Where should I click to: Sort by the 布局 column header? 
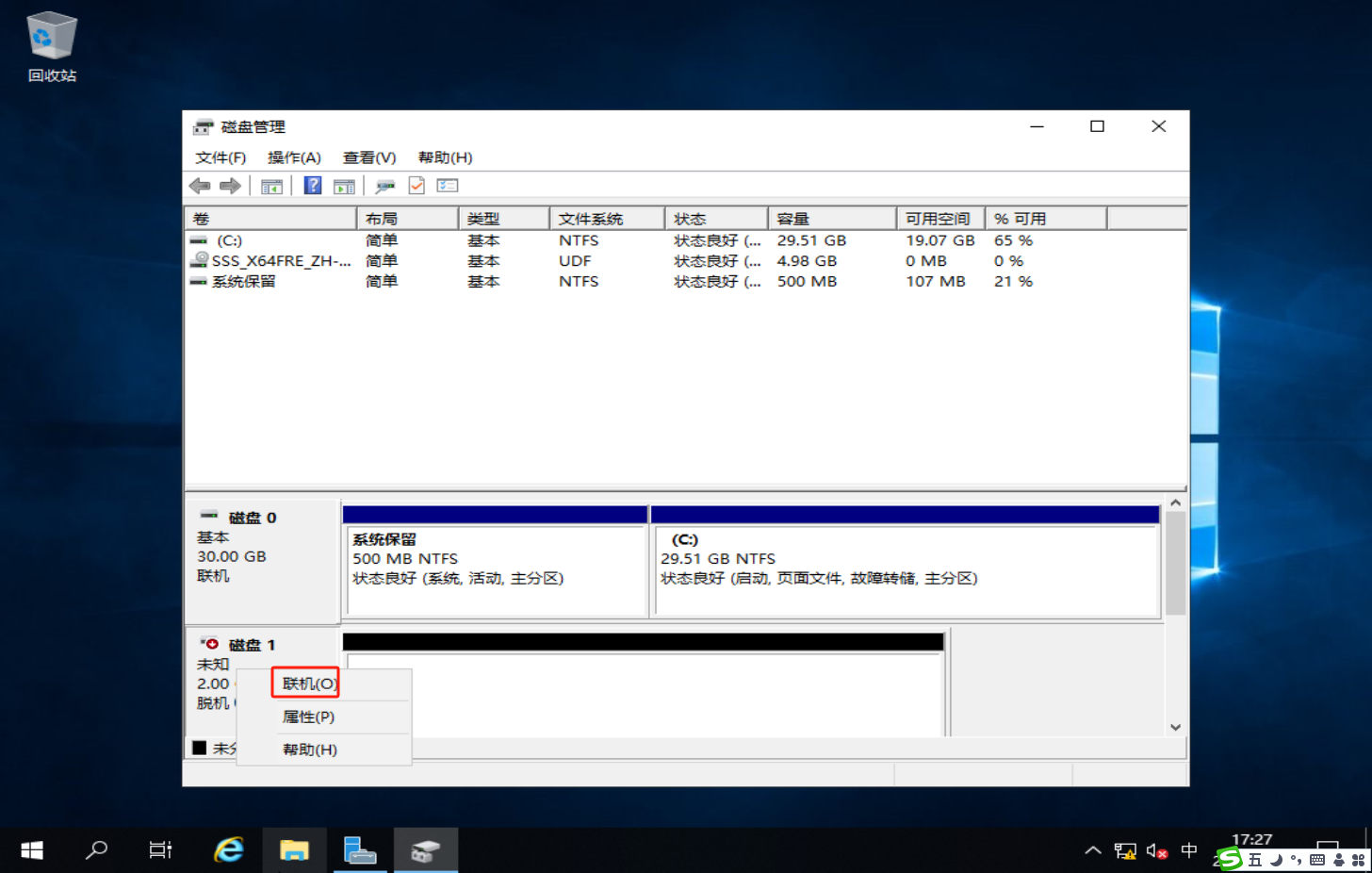(x=407, y=219)
